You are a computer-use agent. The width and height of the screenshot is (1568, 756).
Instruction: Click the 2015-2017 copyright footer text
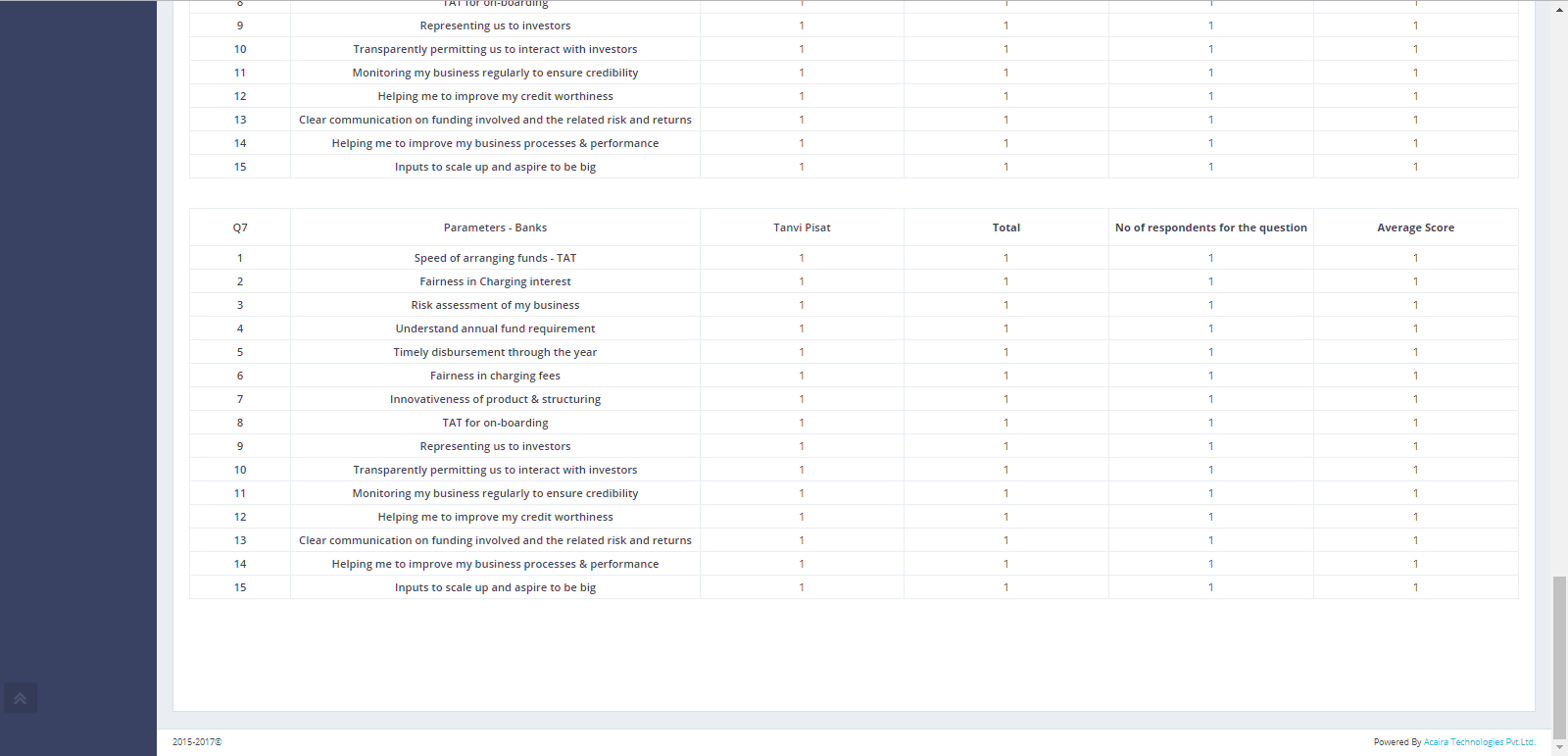(197, 742)
